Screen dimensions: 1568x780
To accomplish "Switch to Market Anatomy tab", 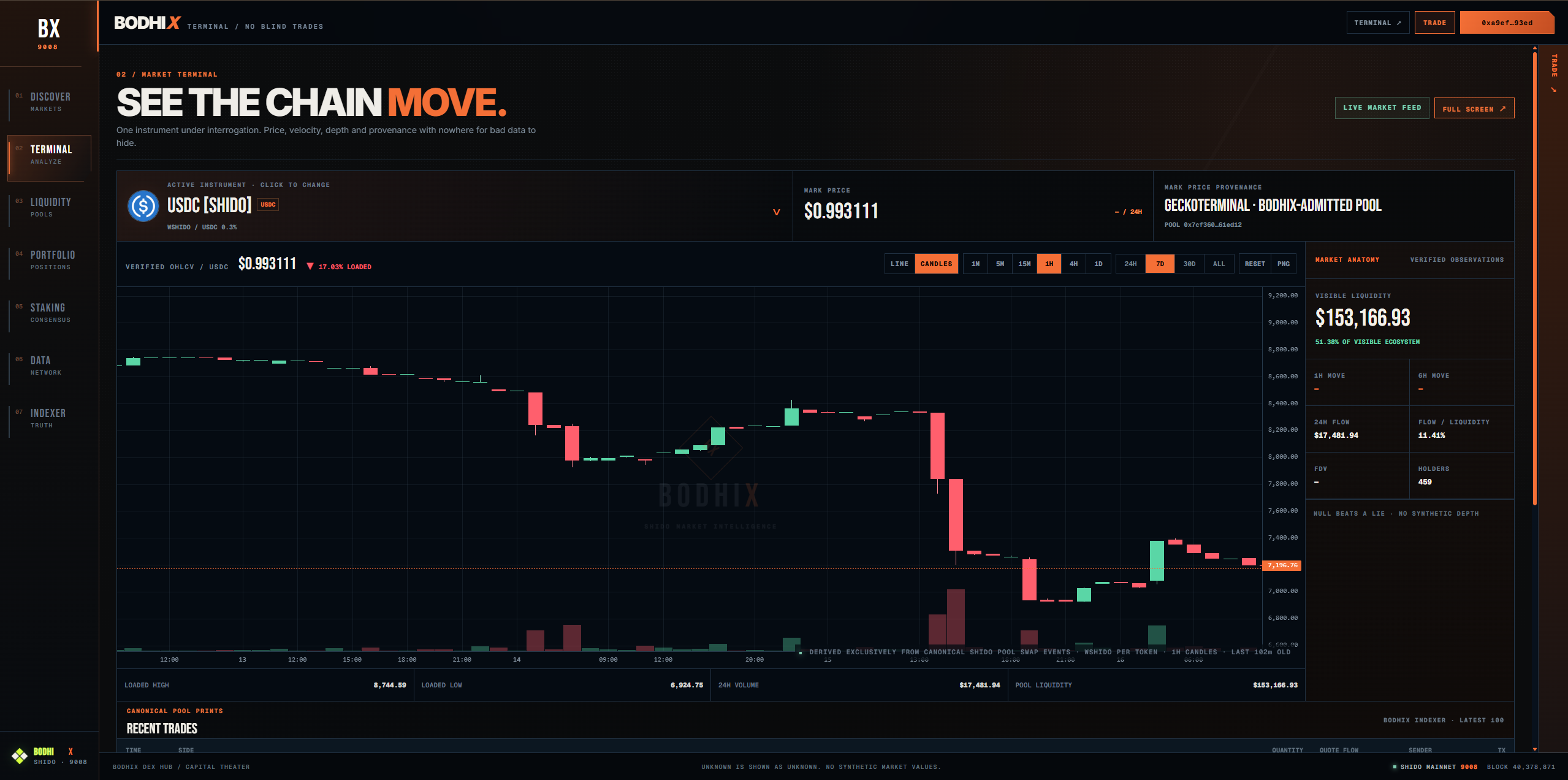I will (x=1347, y=260).
